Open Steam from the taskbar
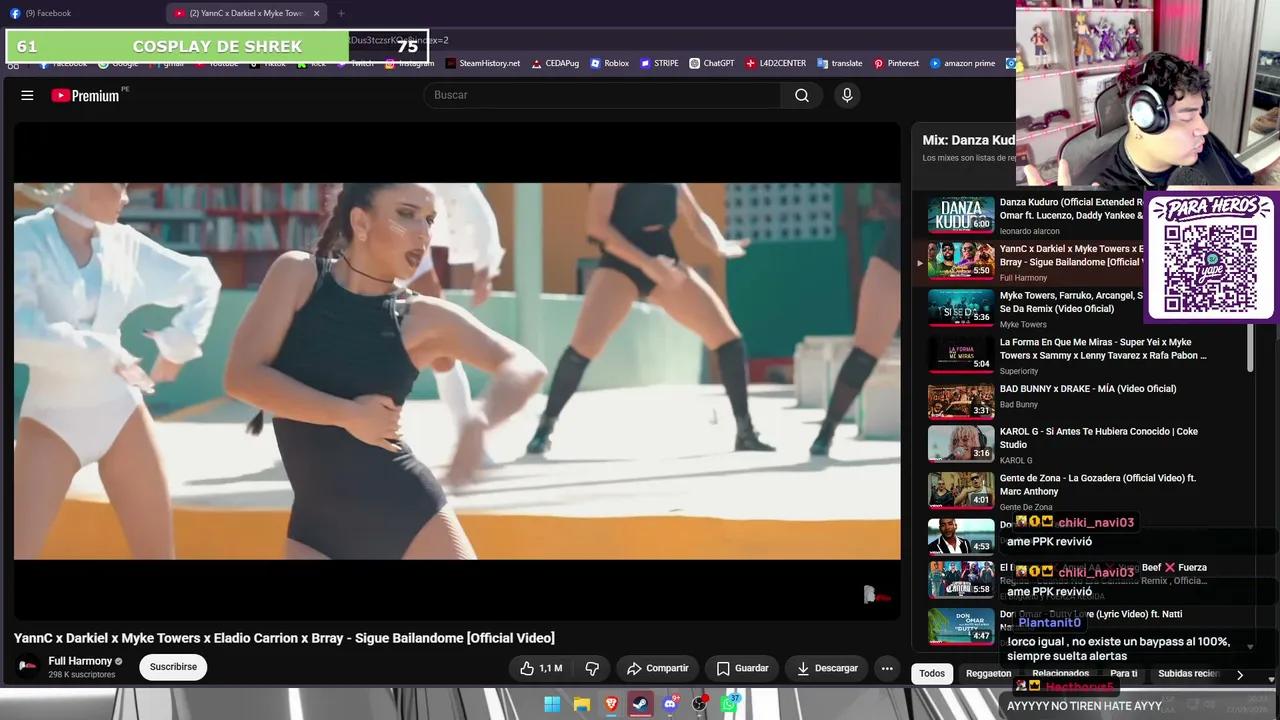The height and width of the screenshot is (720, 1280). click(x=640, y=704)
